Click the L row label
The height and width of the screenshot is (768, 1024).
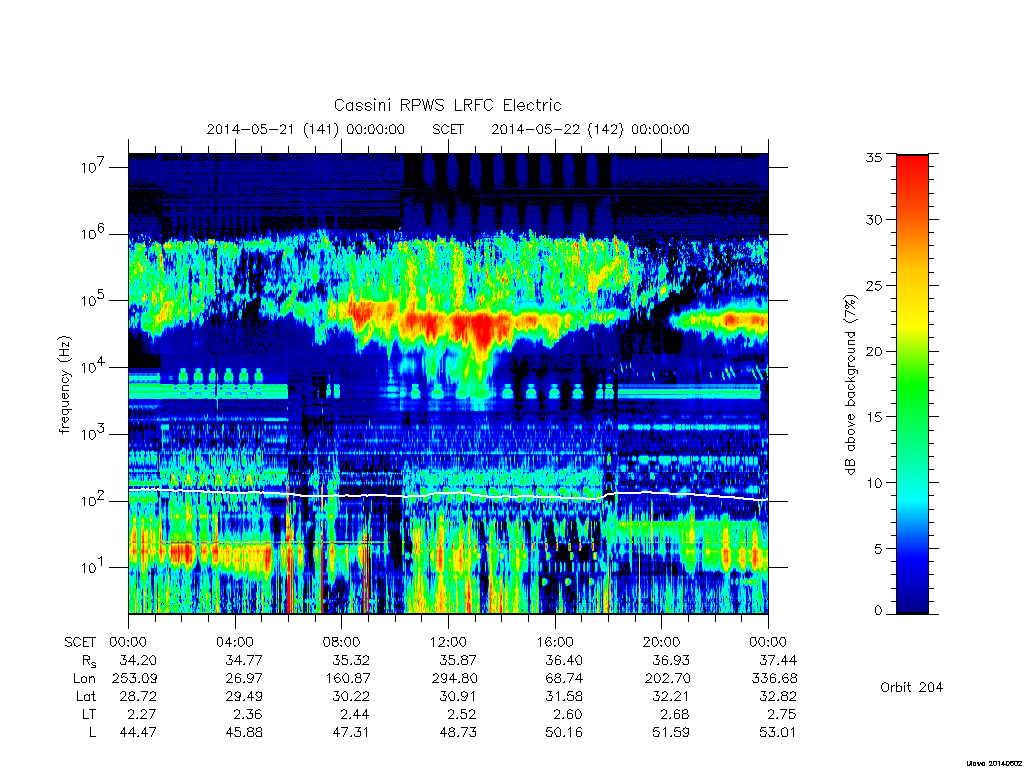(92, 733)
